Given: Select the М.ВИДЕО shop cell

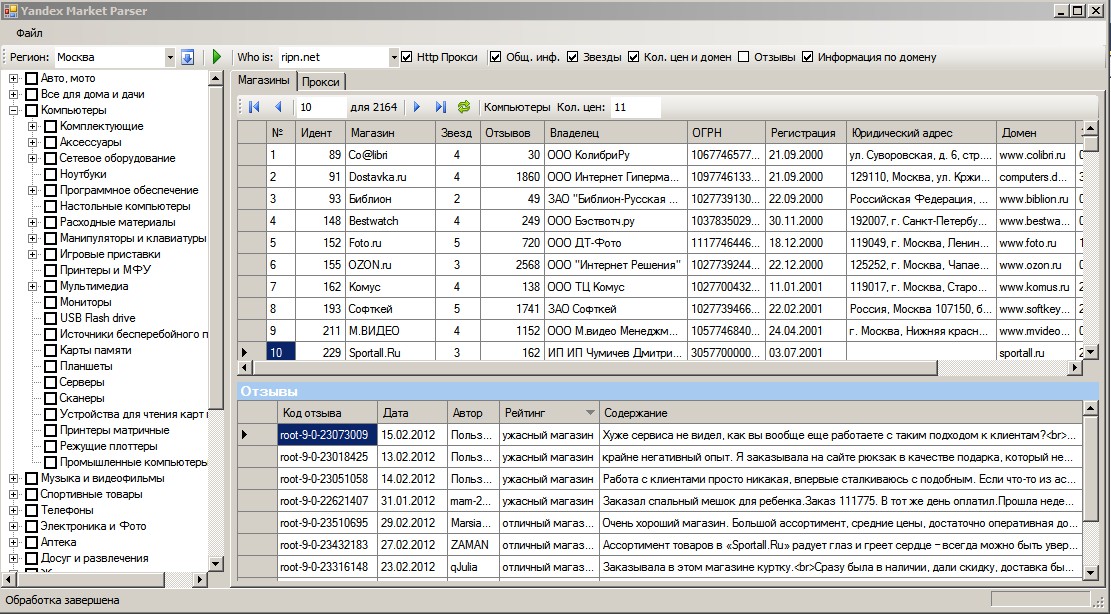Looking at the screenshot, I should [390, 331].
